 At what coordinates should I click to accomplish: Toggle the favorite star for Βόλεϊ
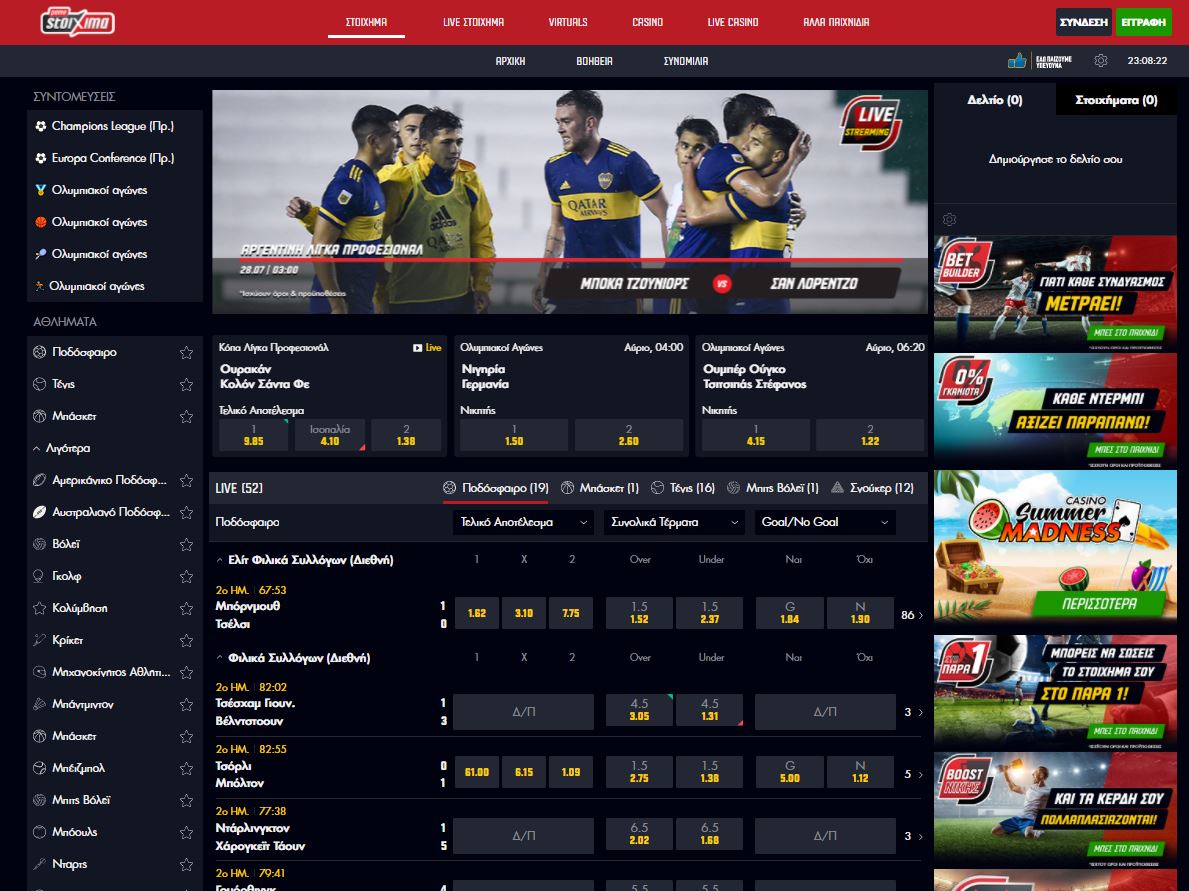(186, 544)
